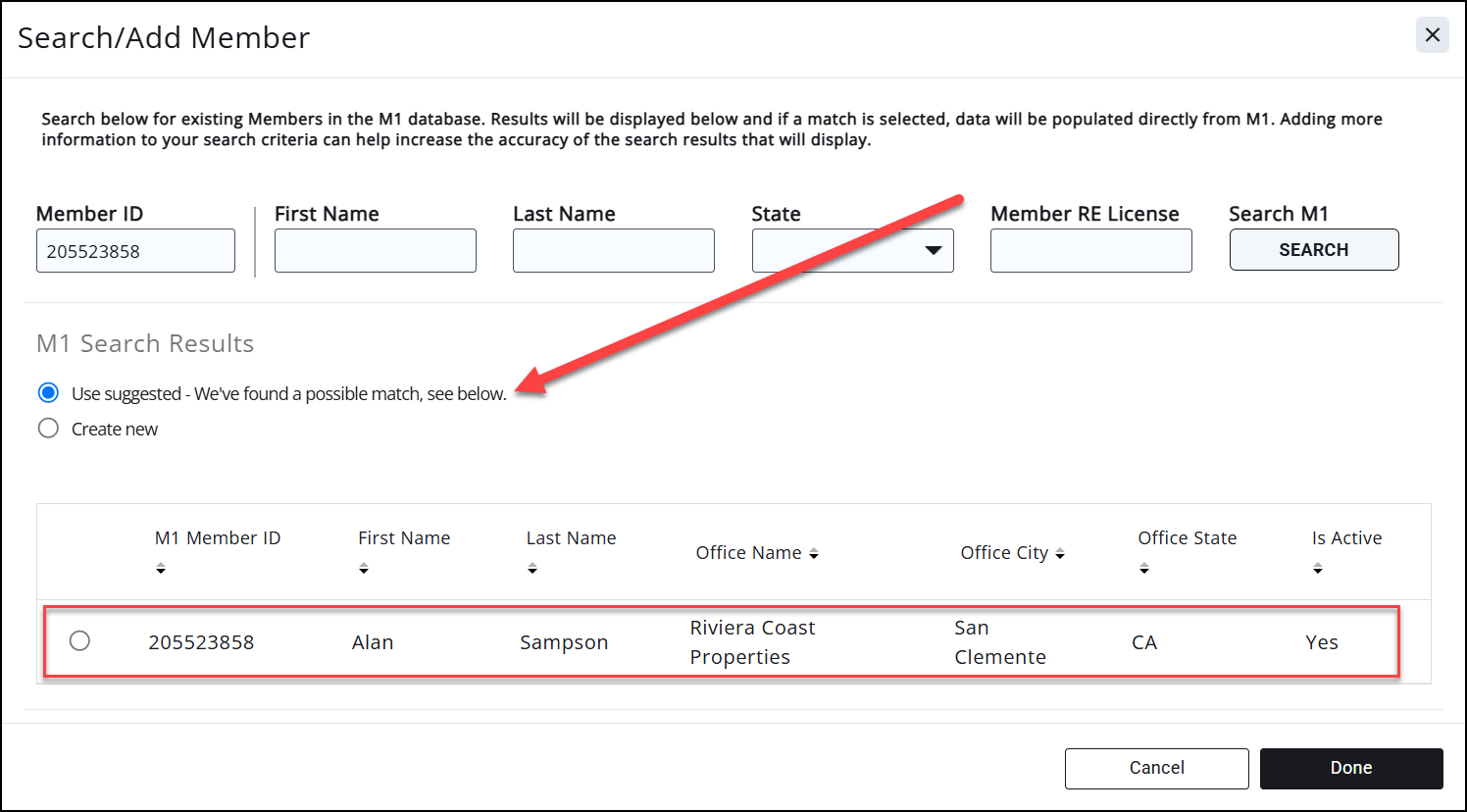Focus the First Name search field
This screenshot has width=1467, height=812.
(375, 251)
